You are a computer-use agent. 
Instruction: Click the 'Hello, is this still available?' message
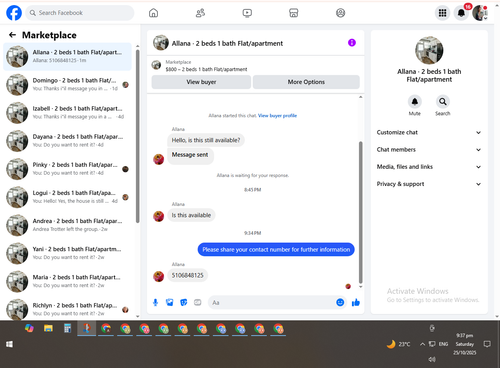[206, 140]
